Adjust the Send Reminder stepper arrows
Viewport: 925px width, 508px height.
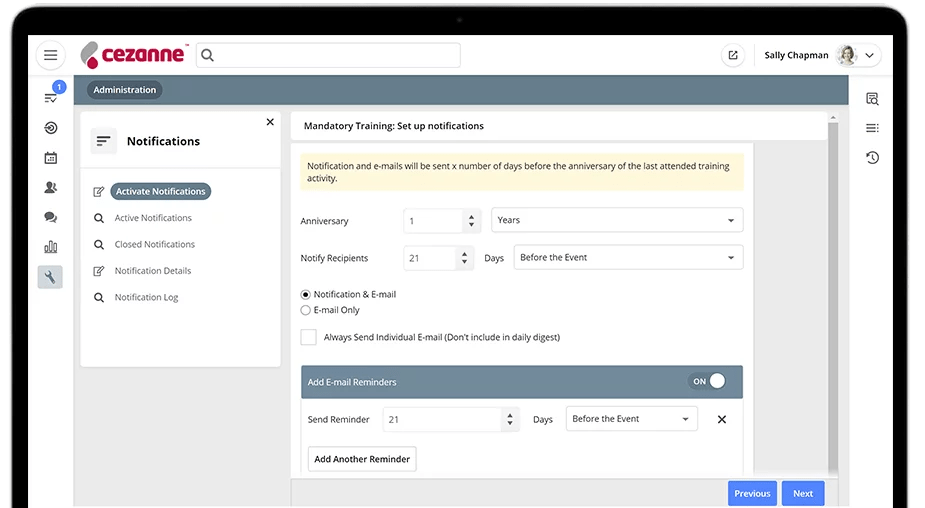(x=510, y=419)
